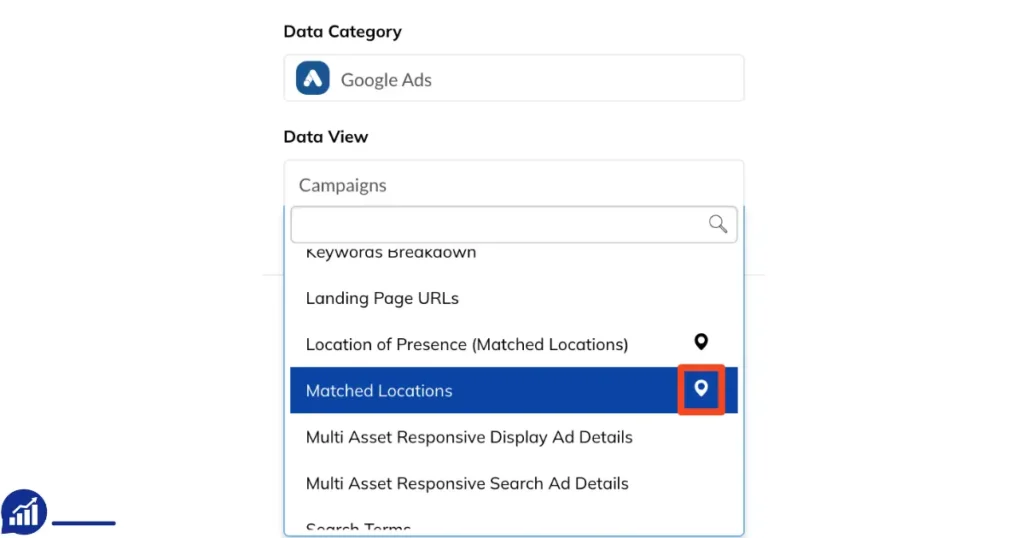The width and height of the screenshot is (1024, 538).
Task: Open the Campaigns data view dropdown
Action: (x=514, y=185)
